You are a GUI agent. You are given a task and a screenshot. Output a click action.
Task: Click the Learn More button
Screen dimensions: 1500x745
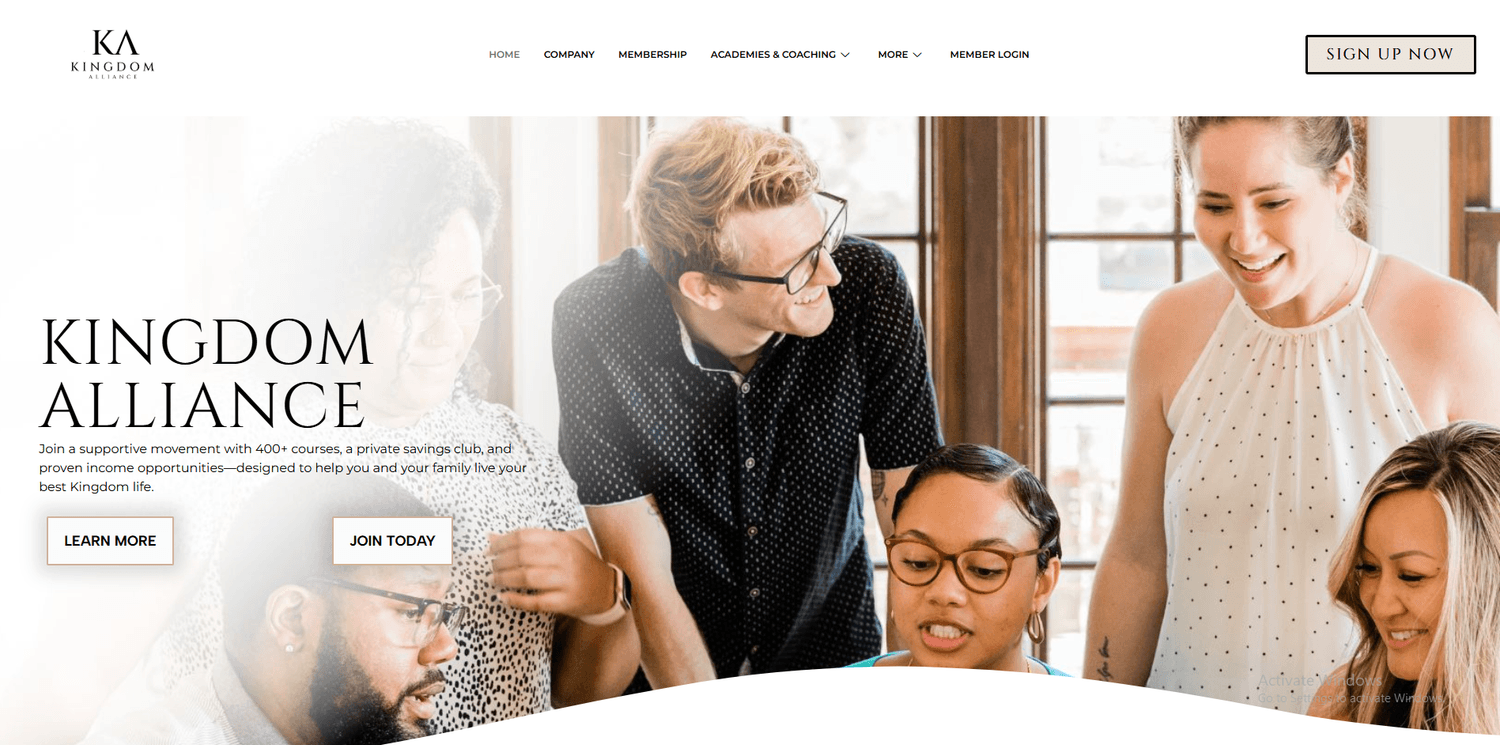coord(110,541)
